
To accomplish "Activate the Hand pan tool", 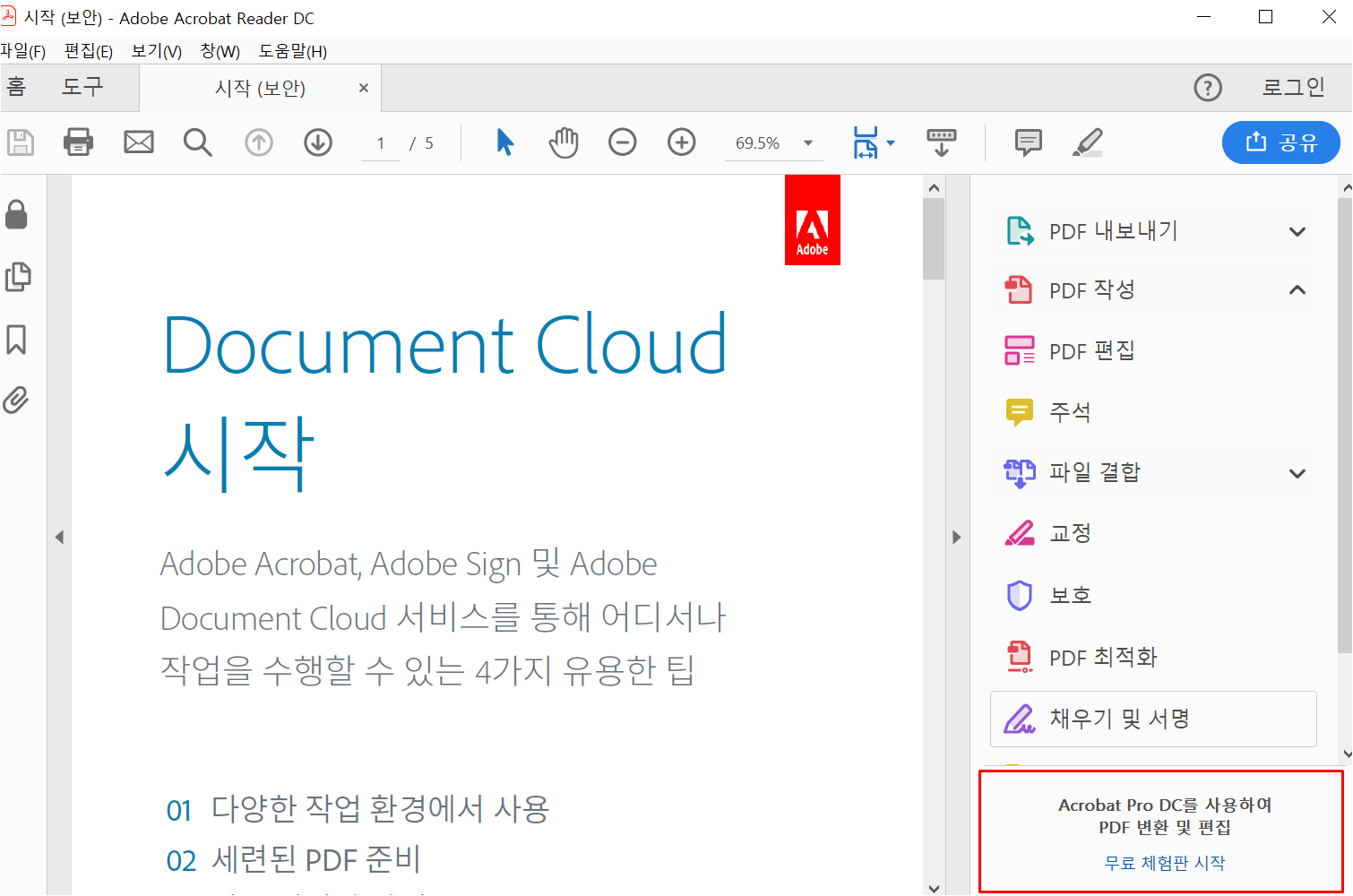I will coord(564,142).
